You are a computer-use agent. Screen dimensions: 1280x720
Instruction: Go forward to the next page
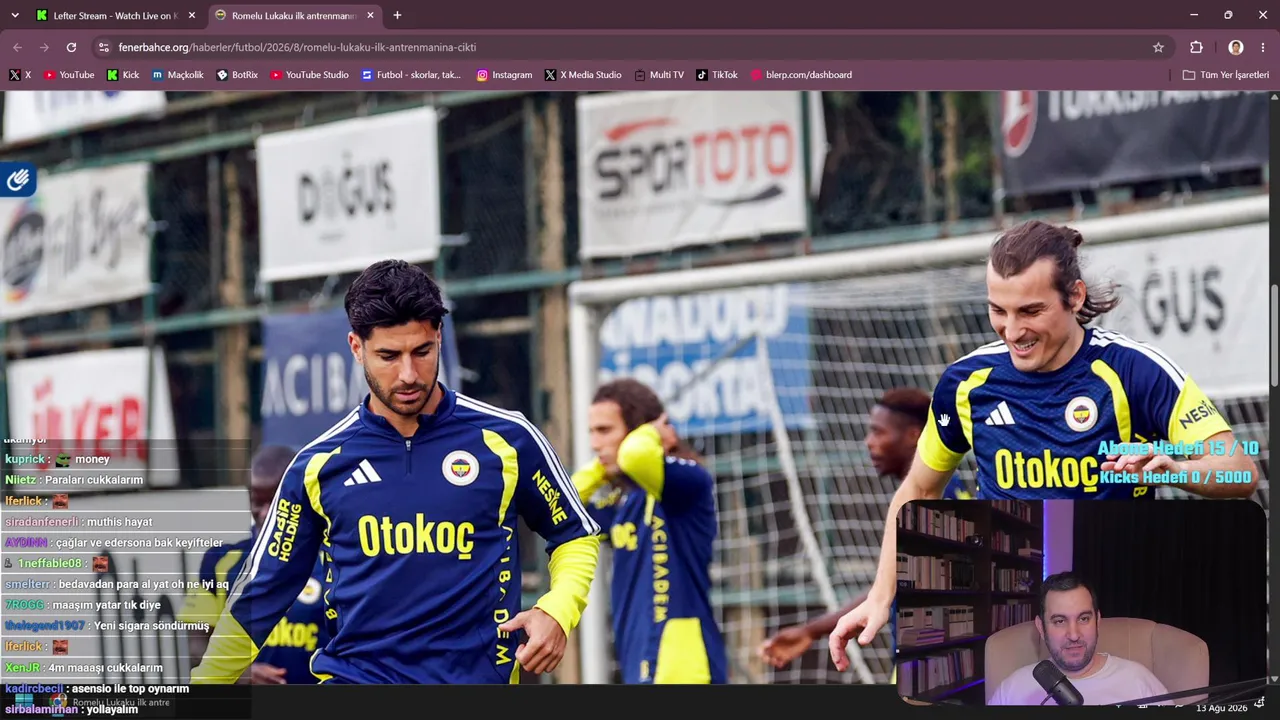(x=44, y=47)
